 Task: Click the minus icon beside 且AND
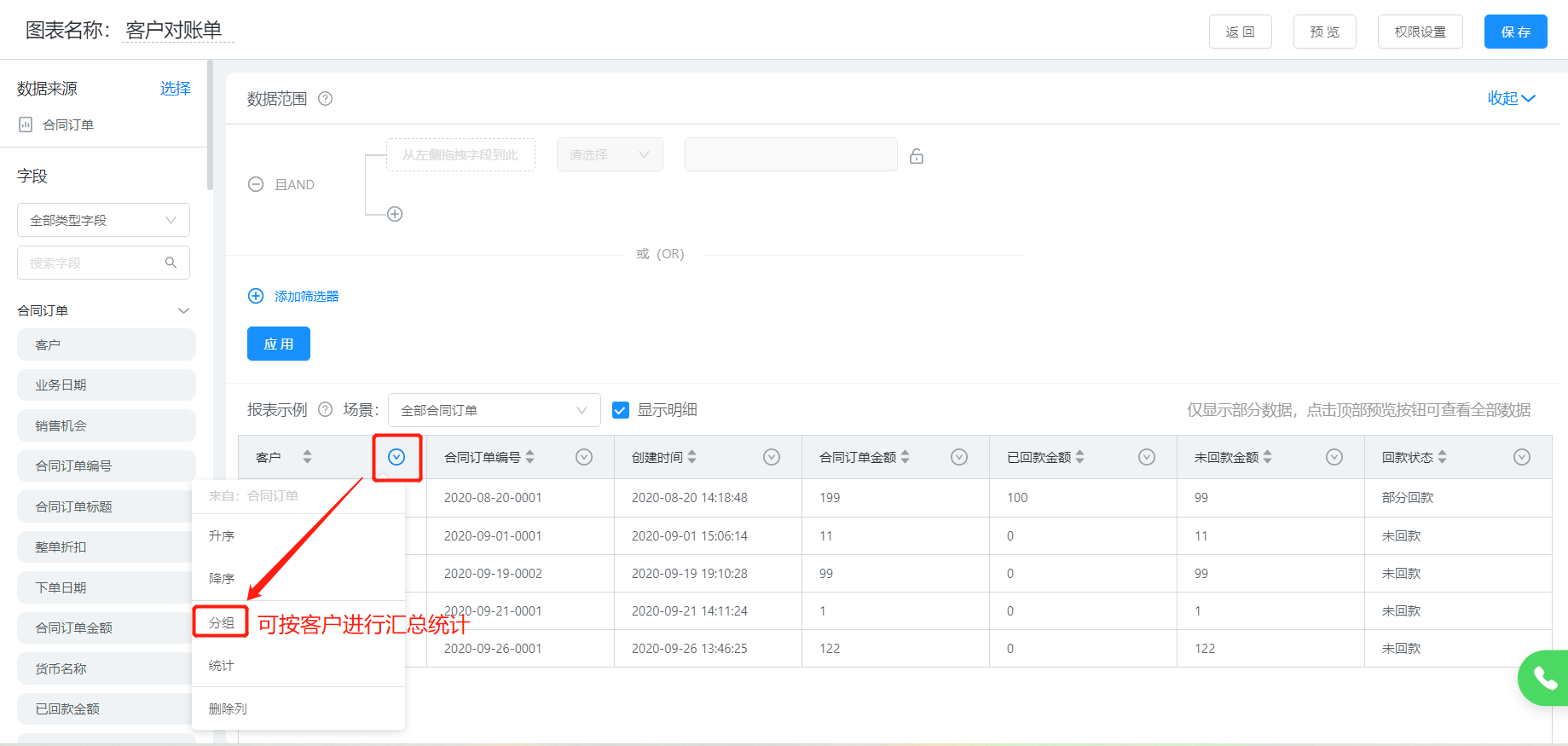coord(256,184)
